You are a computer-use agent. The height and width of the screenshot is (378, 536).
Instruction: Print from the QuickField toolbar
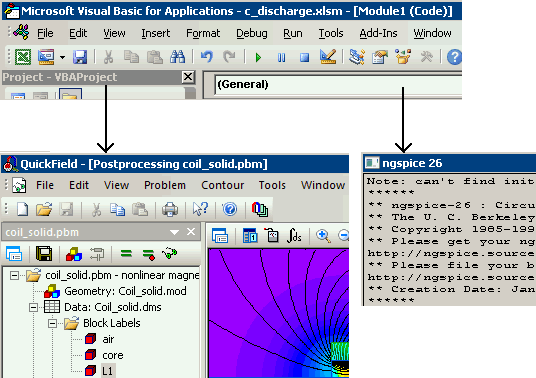(x=170, y=209)
